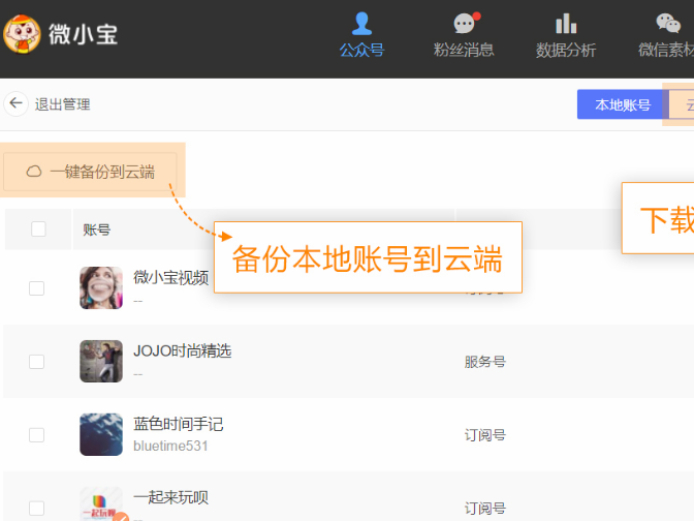
Task: Check the 蓝色时间手记 account checkbox
Action: tap(36, 435)
